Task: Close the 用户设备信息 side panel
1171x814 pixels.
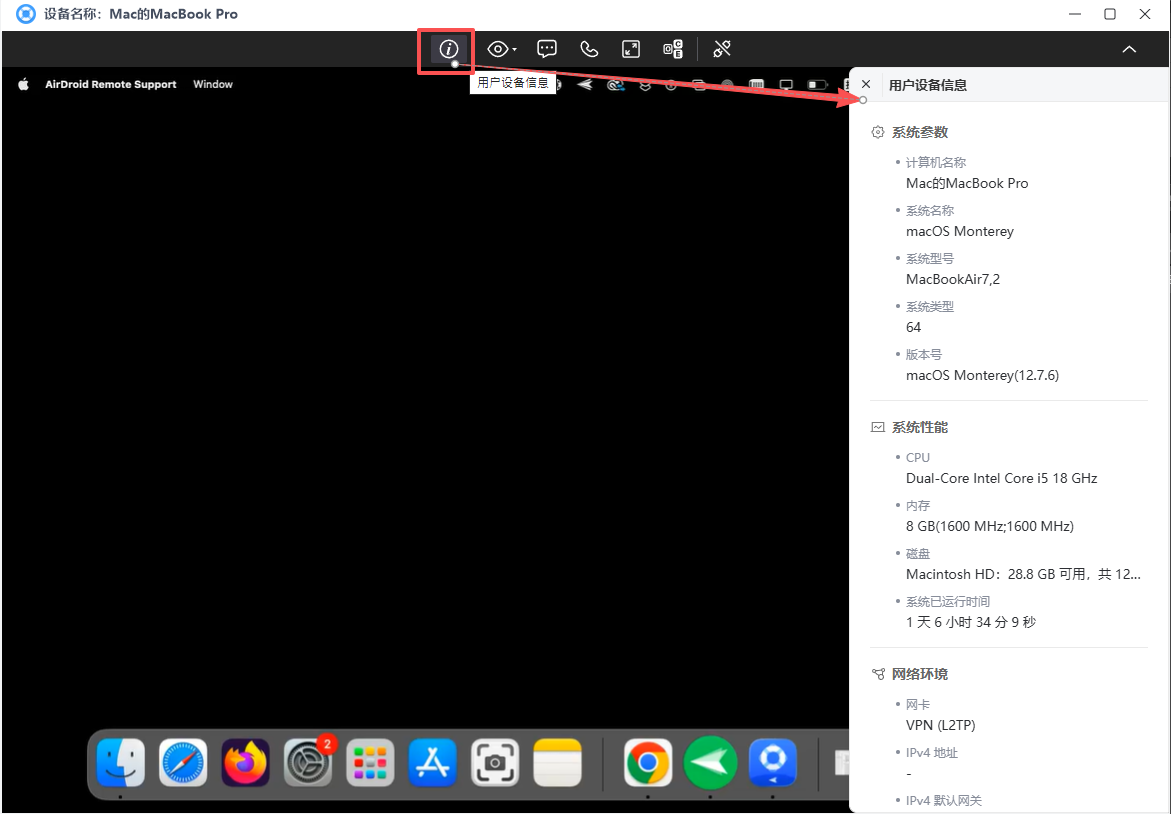Action: (x=866, y=84)
